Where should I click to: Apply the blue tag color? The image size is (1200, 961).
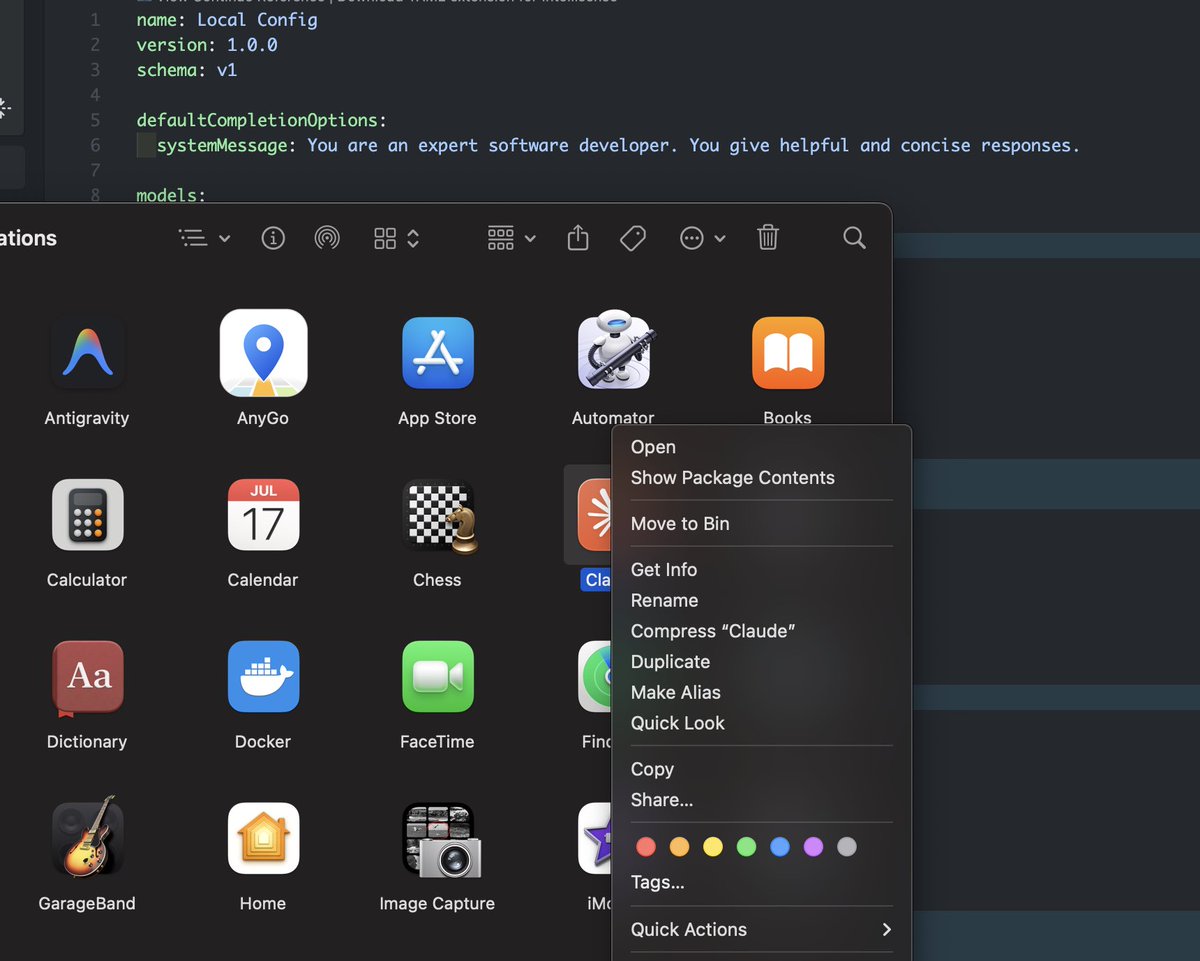click(x=780, y=847)
